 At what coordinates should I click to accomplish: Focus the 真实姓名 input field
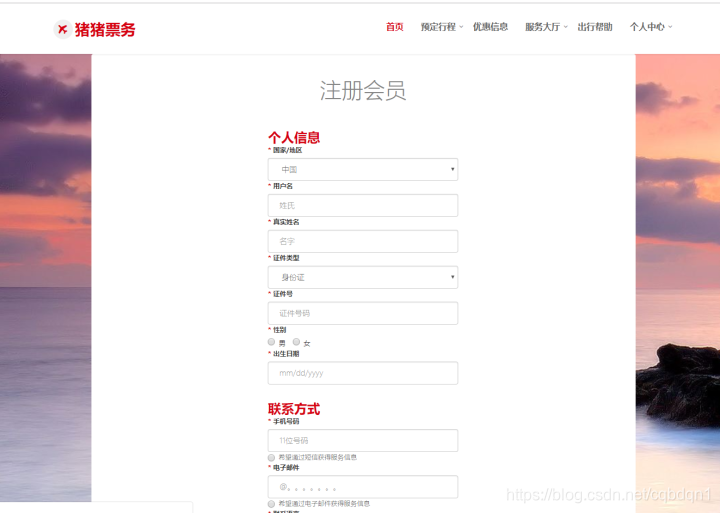363,241
